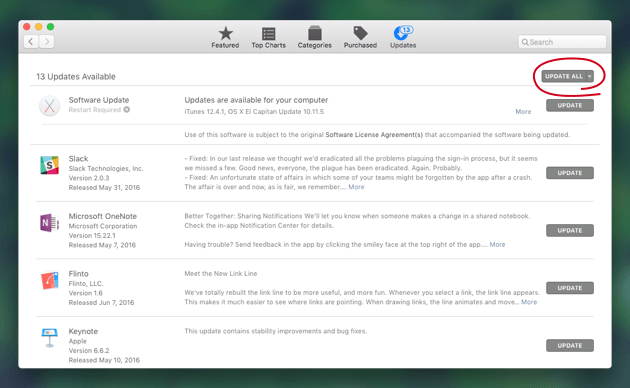Image resolution: width=630 pixels, height=388 pixels.
Task: Show More of Slack release notes
Action: click(356, 187)
